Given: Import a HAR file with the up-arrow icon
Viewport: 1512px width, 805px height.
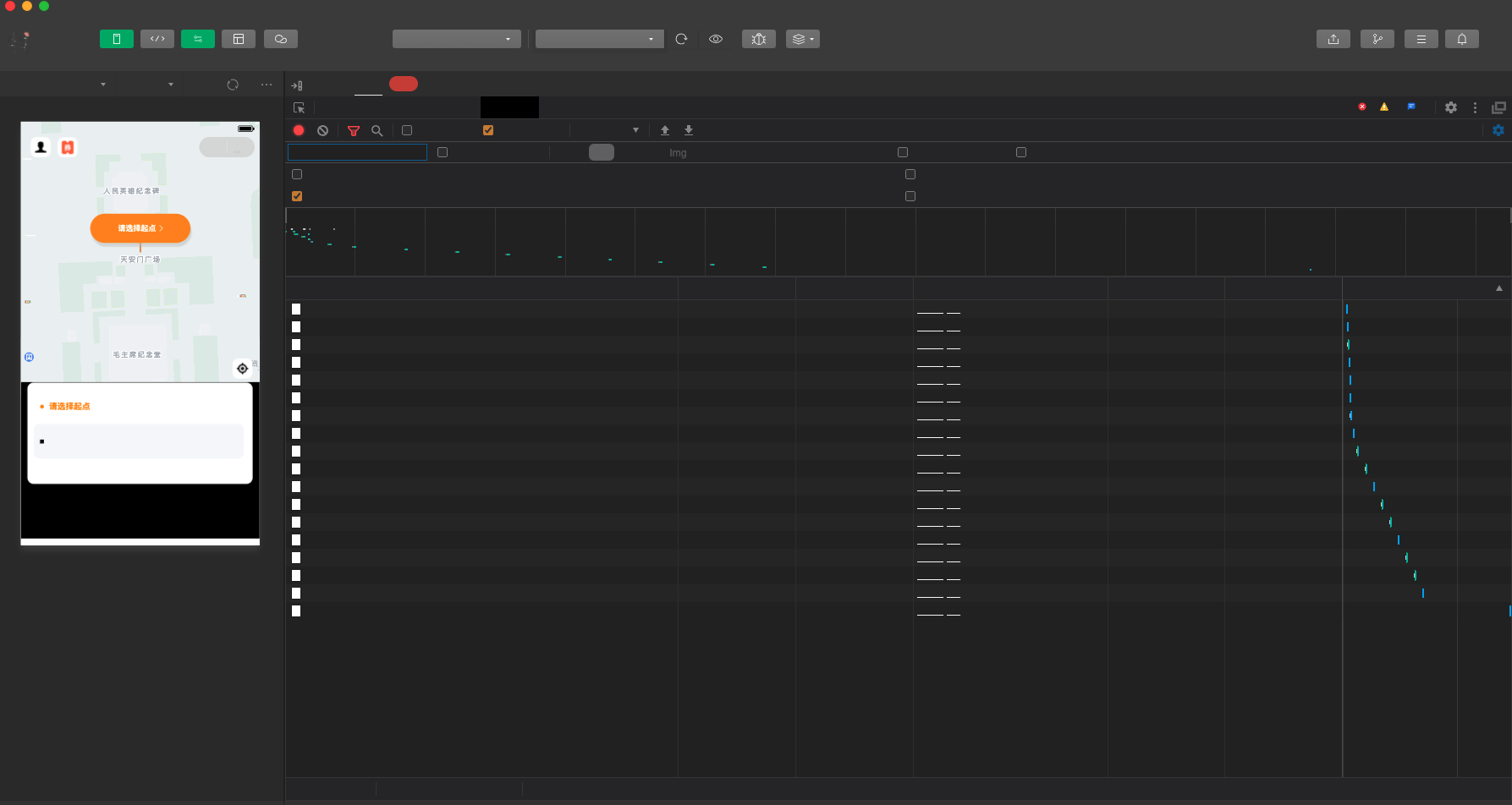Looking at the screenshot, I should click(x=665, y=130).
